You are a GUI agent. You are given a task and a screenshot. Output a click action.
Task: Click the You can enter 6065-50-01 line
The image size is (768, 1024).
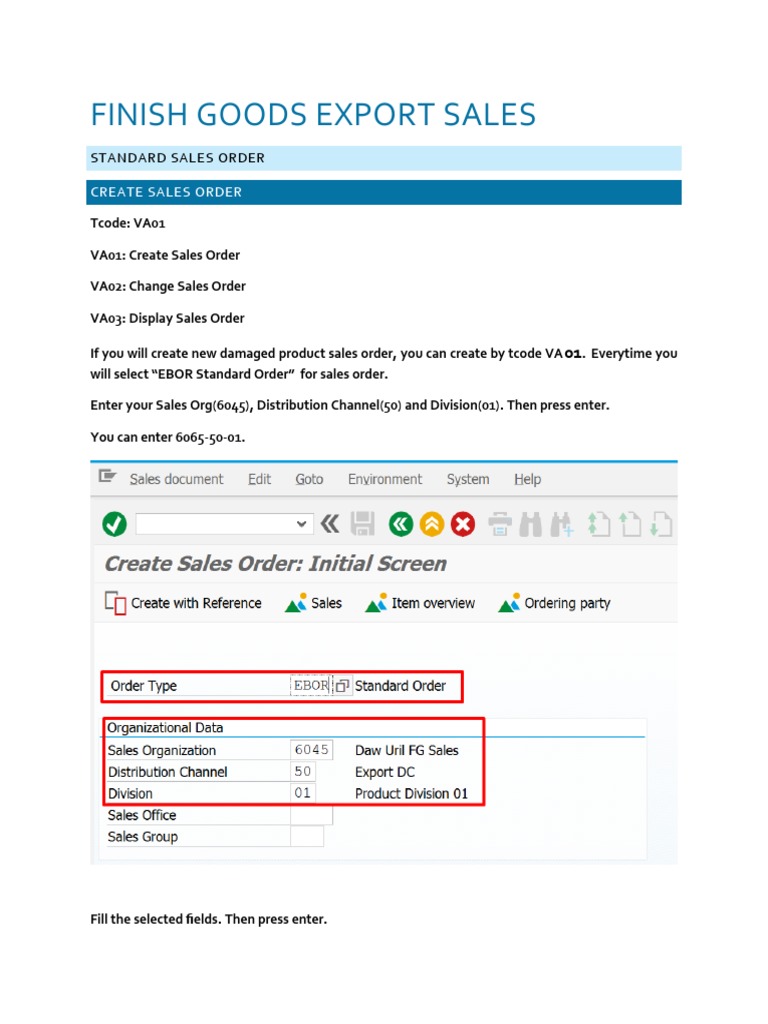point(167,437)
